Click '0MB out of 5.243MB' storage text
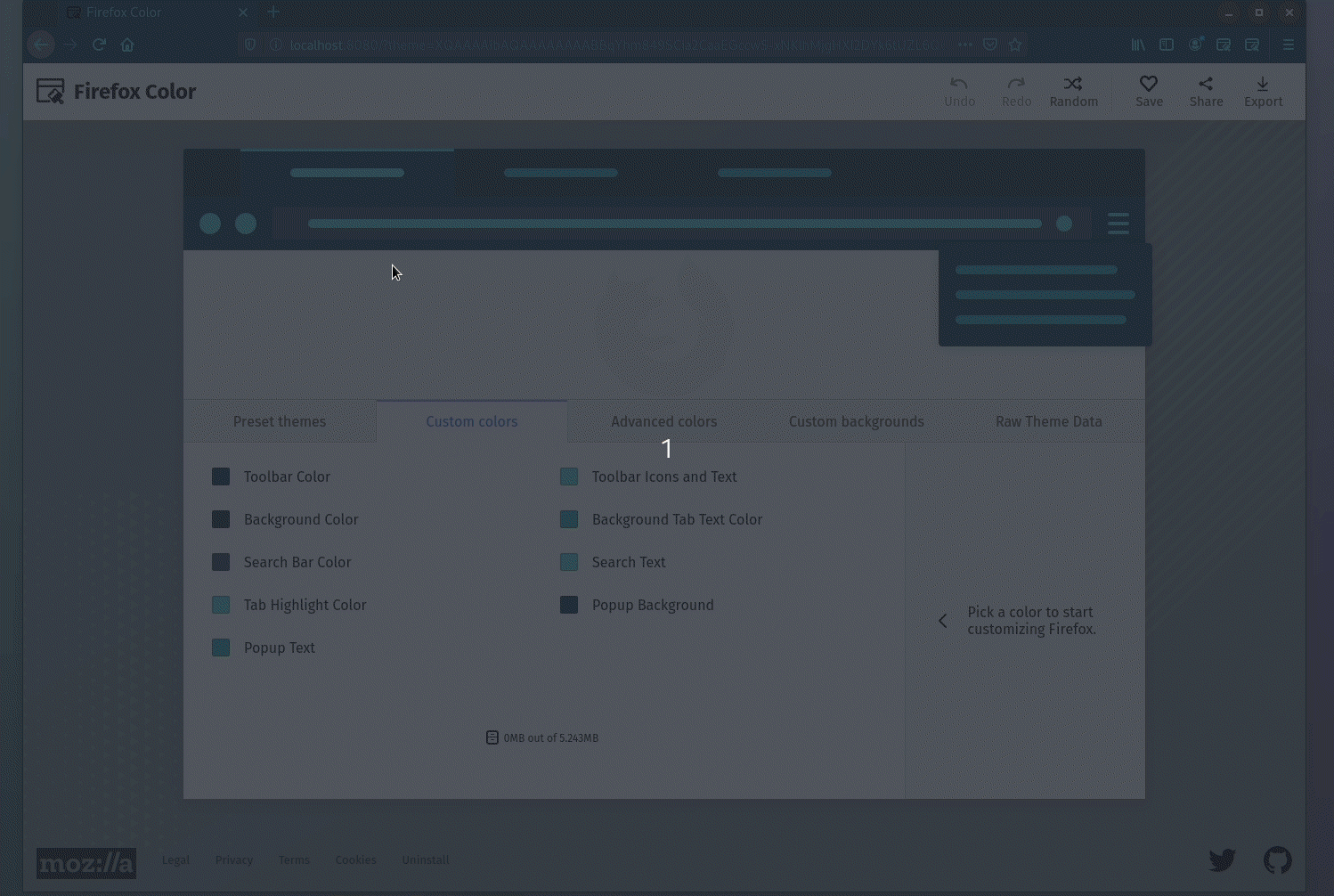This screenshot has height=896, width=1334. click(x=550, y=737)
